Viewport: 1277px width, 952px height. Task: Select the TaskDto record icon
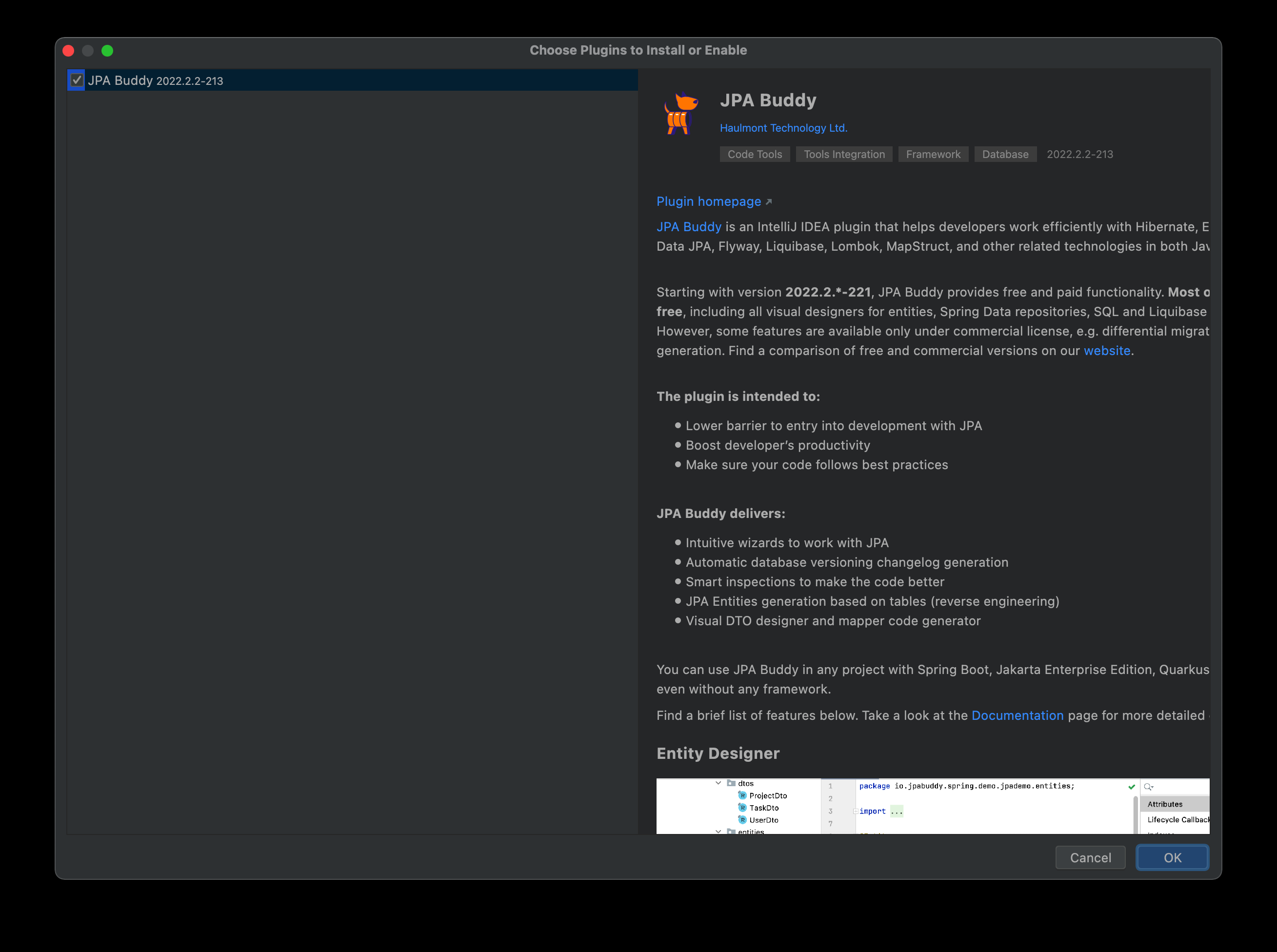pyautogui.click(x=743, y=808)
